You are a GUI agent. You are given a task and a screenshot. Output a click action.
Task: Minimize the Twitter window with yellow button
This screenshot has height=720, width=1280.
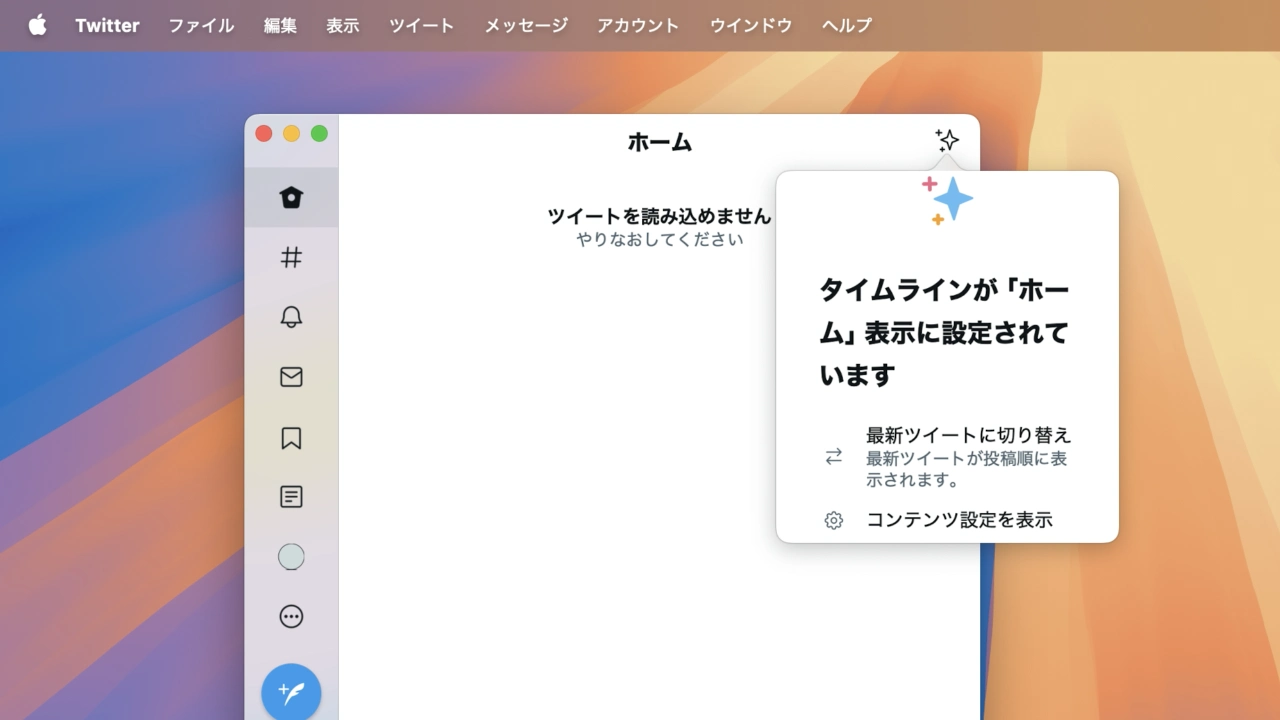pos(292,133)
